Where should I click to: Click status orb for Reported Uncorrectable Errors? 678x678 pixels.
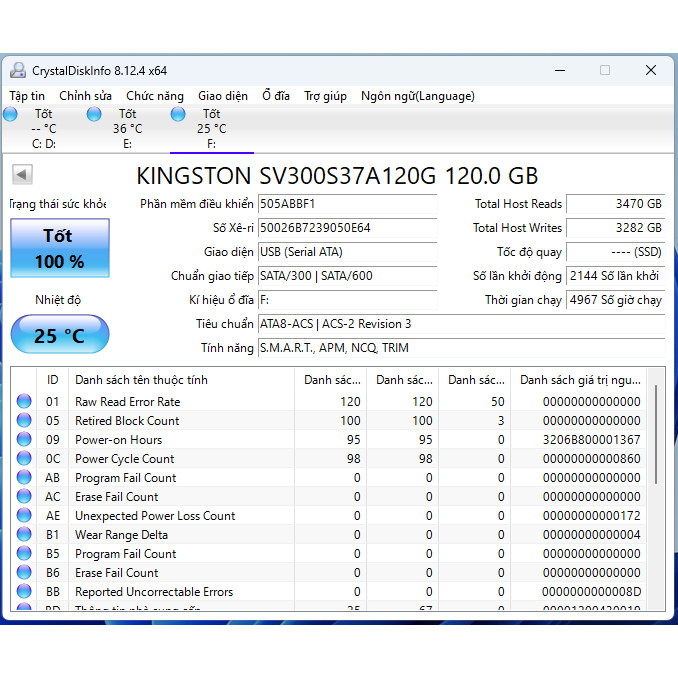(x=24, y=592)
